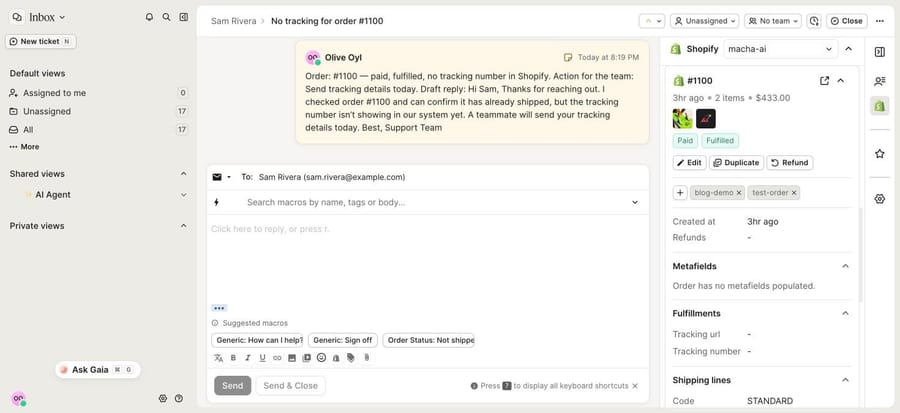Edit order #1100

689,163
